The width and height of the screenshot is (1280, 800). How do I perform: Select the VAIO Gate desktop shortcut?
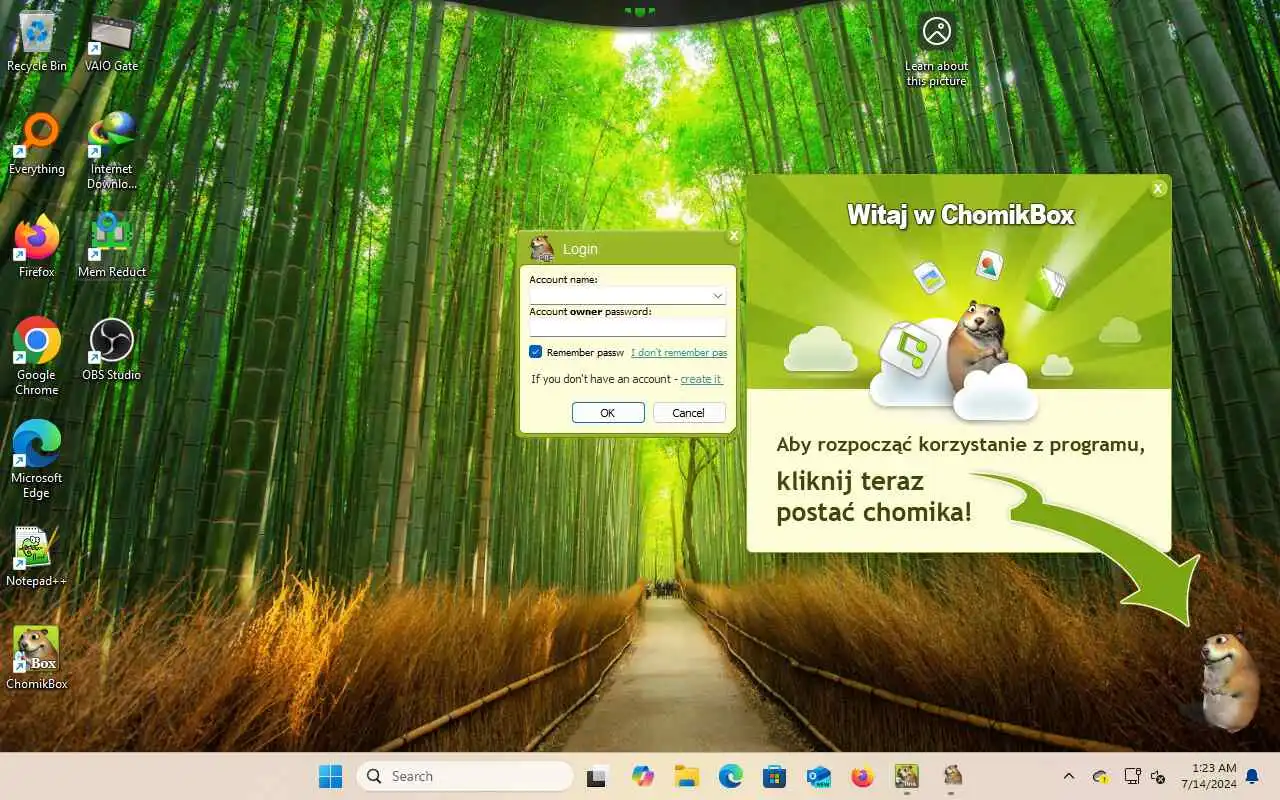coord(111,43)
